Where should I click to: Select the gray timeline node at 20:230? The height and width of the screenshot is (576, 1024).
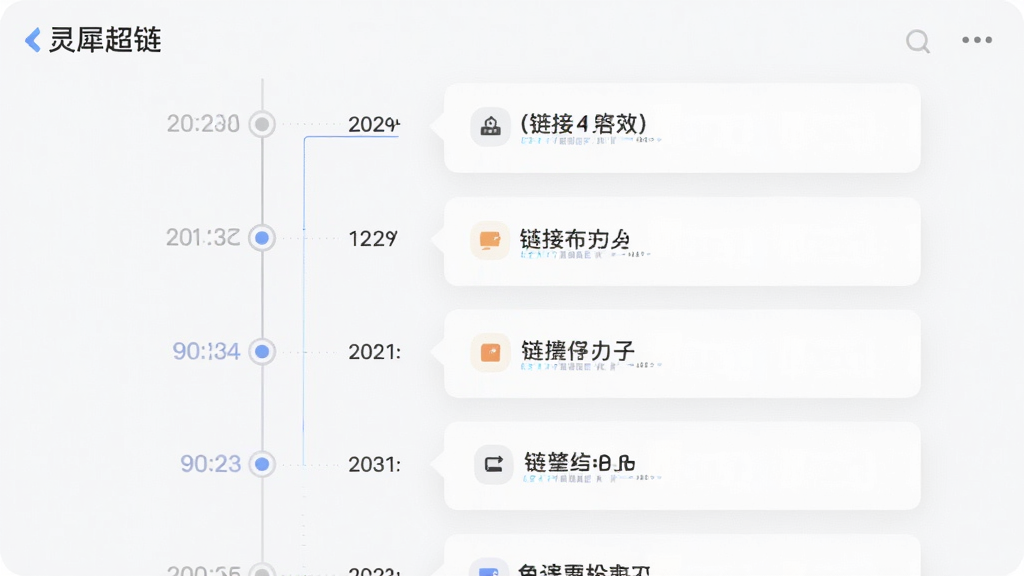[262, 123]
